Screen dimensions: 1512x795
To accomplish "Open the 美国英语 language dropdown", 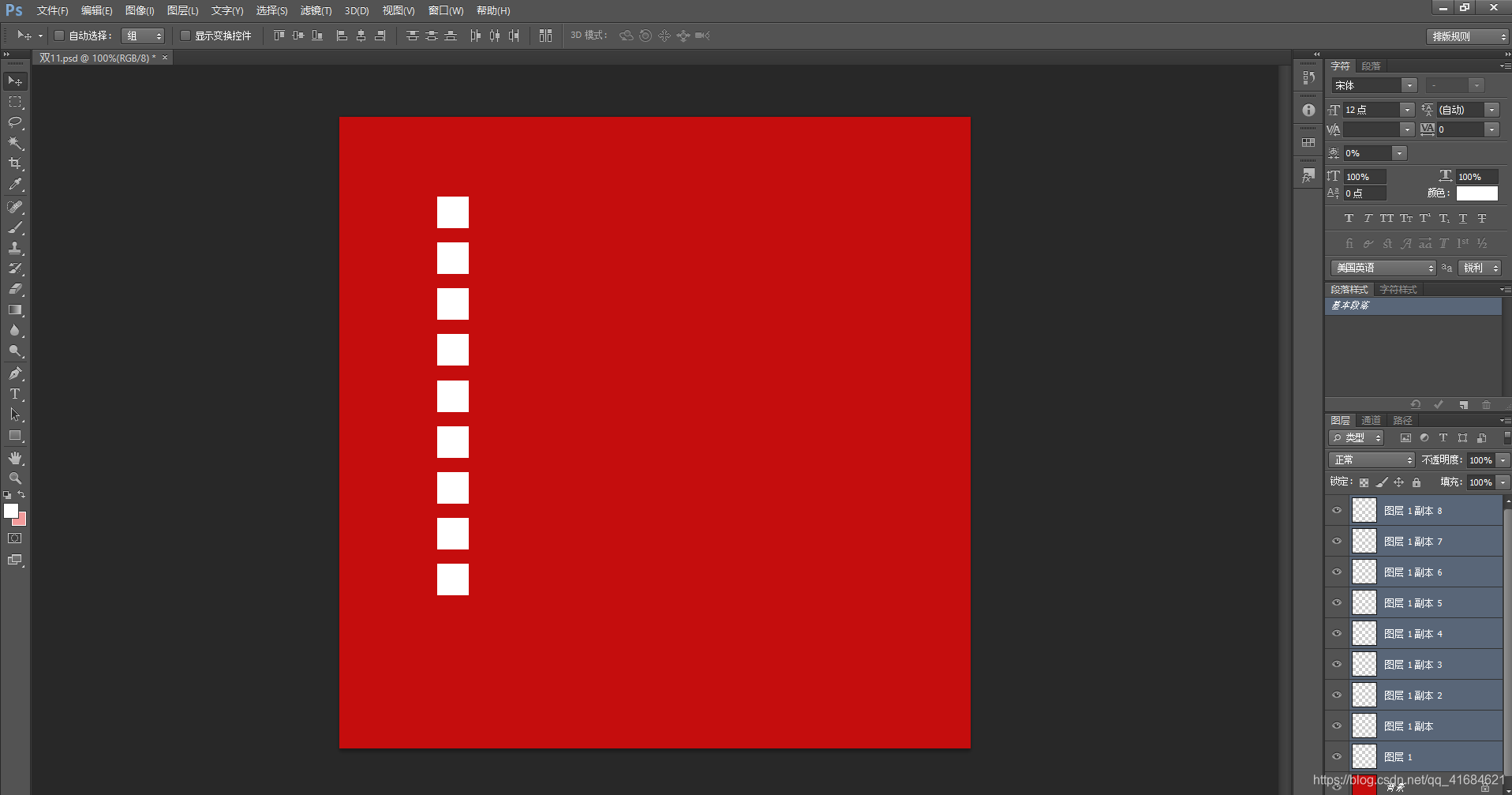I will tap(1383, 268).
